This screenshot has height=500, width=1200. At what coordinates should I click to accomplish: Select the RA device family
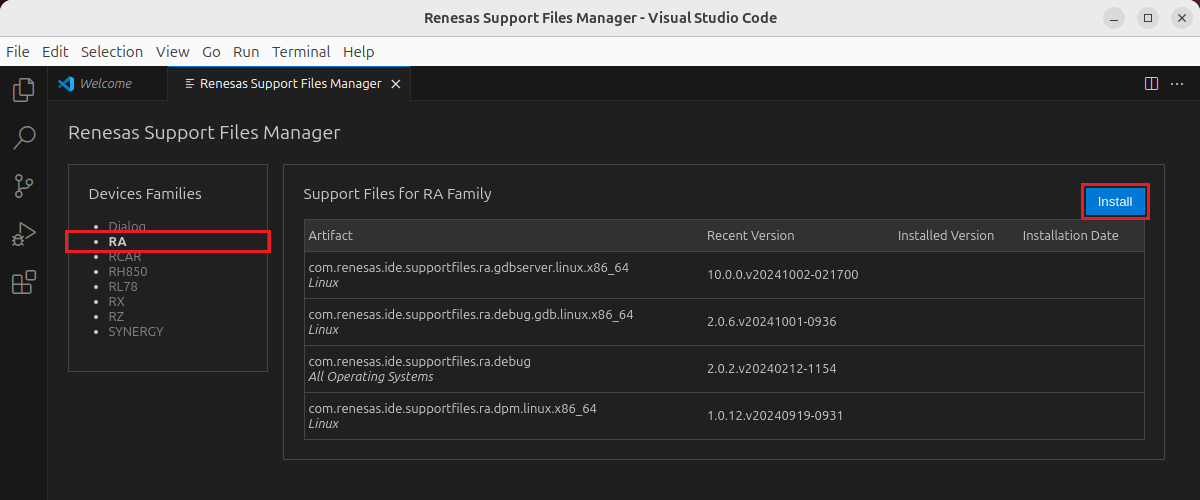click(117, 242)
